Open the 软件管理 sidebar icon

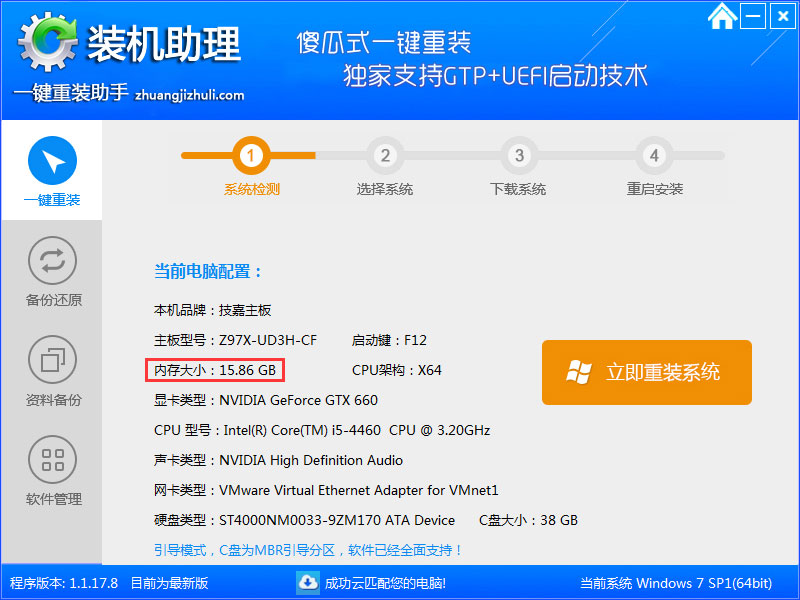coord(53,459)
